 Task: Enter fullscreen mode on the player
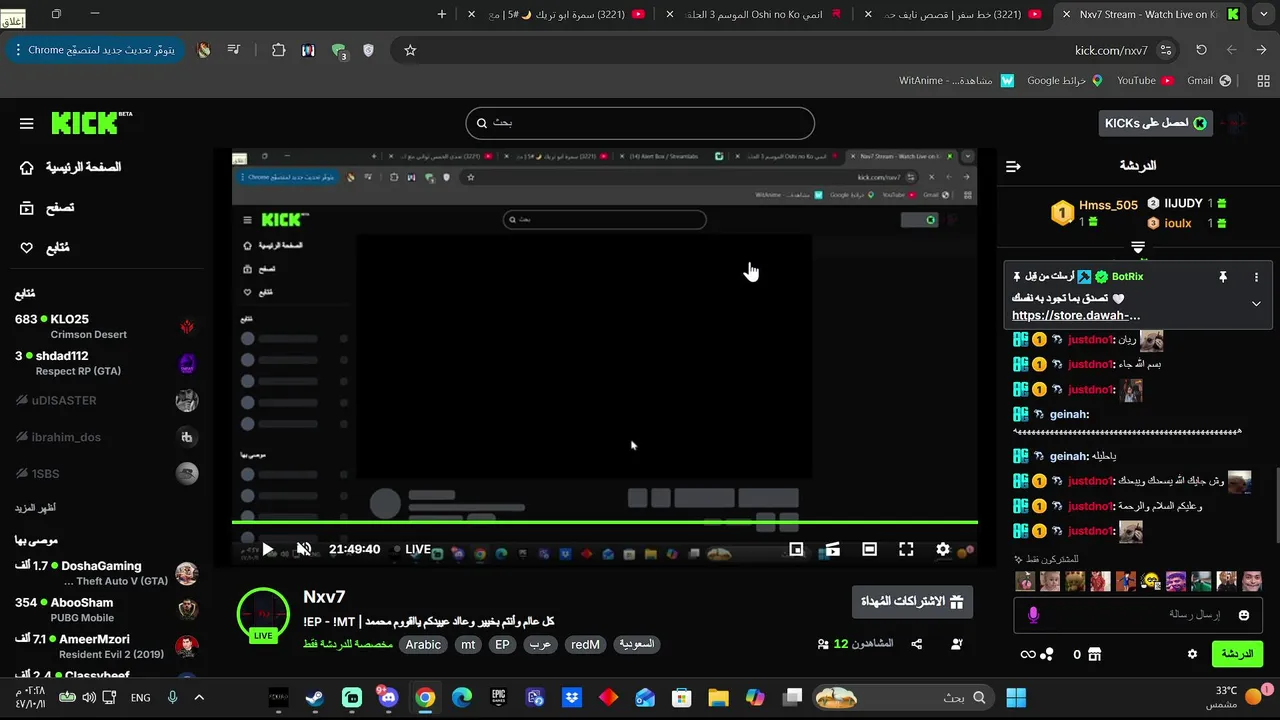[906, 549]
